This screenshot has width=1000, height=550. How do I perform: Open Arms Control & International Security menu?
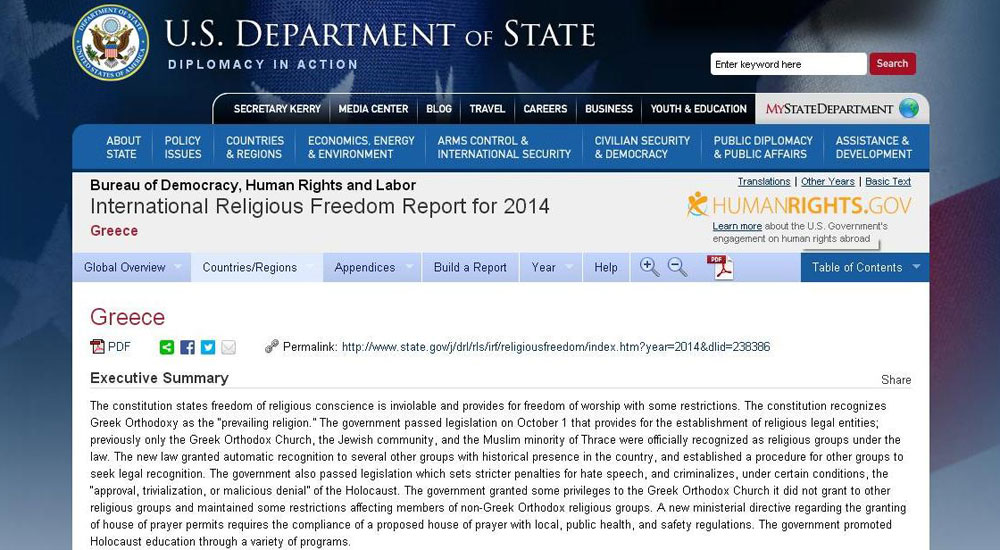[504, 147]
